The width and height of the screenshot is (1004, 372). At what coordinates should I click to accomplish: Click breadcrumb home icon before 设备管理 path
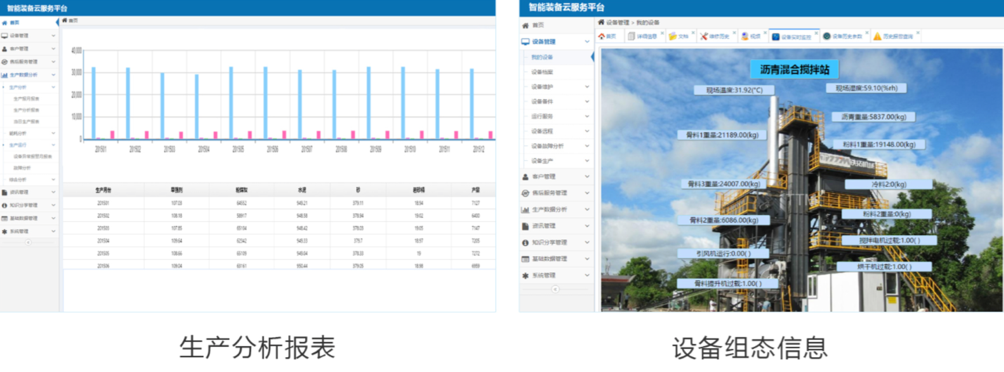(x=601, y=22)
